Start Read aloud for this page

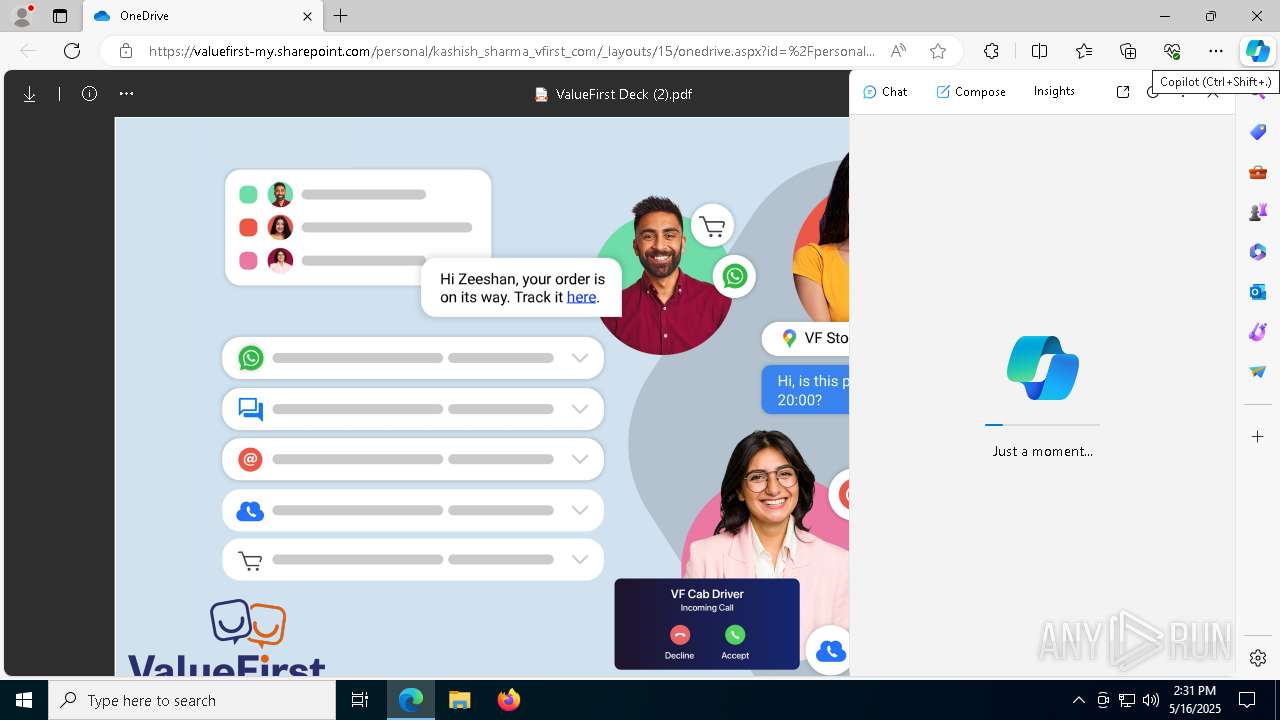point(899,51)
